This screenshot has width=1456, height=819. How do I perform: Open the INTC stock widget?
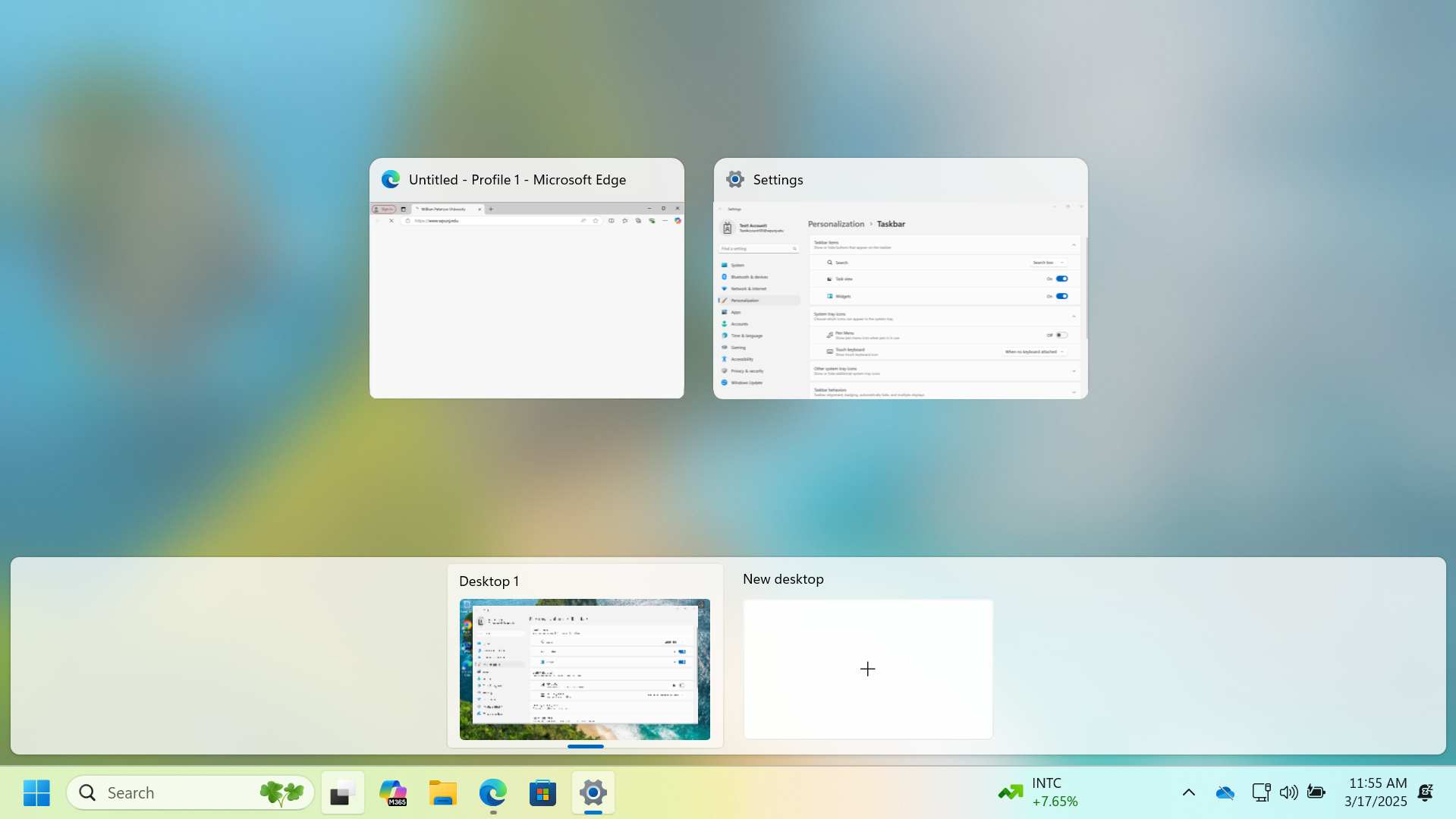click(1038, 792)
